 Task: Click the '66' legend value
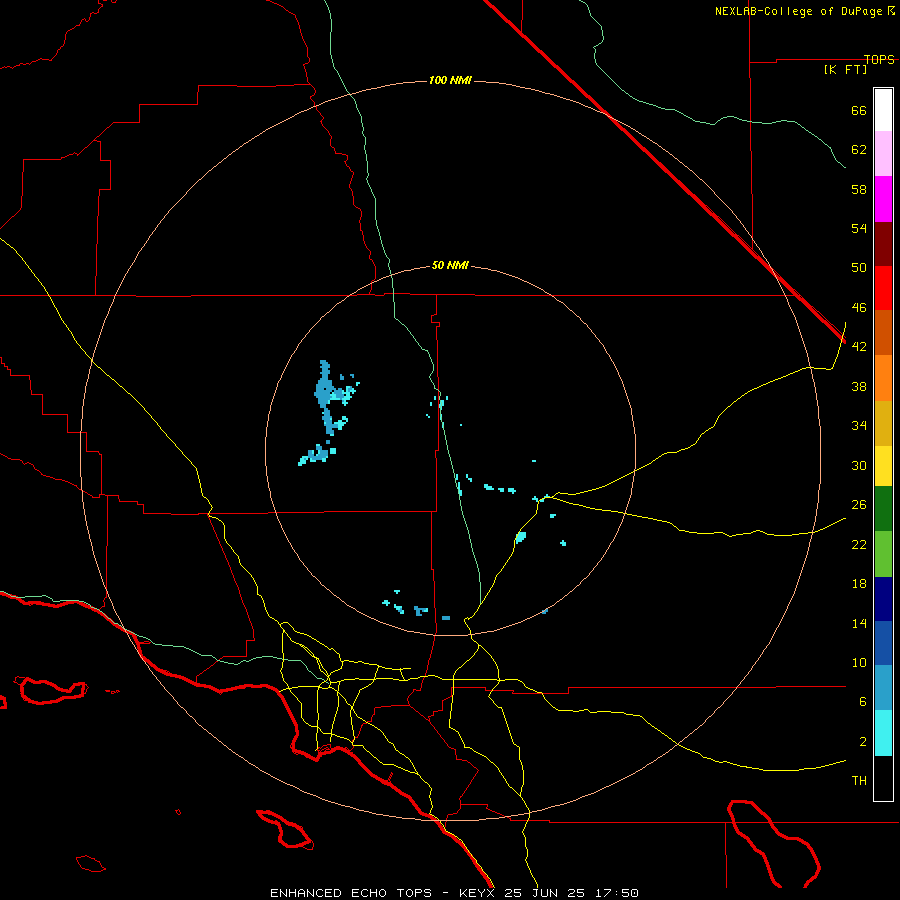click(859, 111)
